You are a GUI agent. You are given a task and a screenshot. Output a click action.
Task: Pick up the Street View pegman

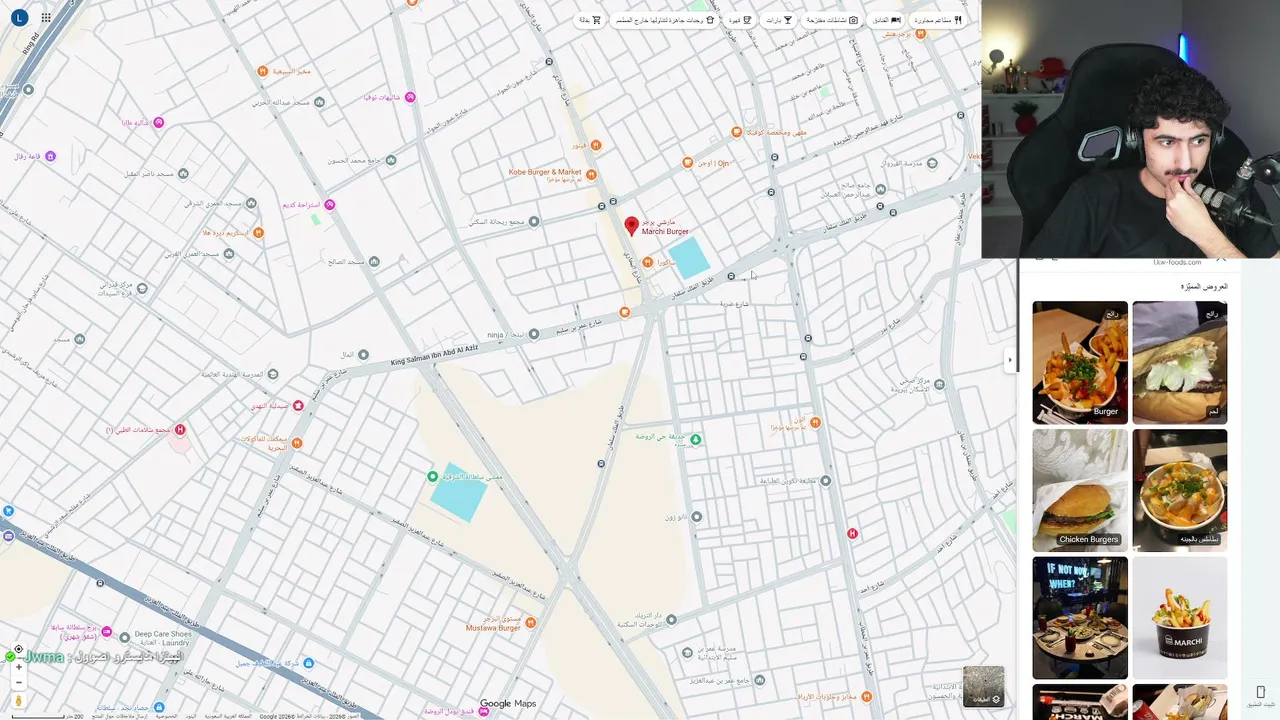(x=18, y=702)
